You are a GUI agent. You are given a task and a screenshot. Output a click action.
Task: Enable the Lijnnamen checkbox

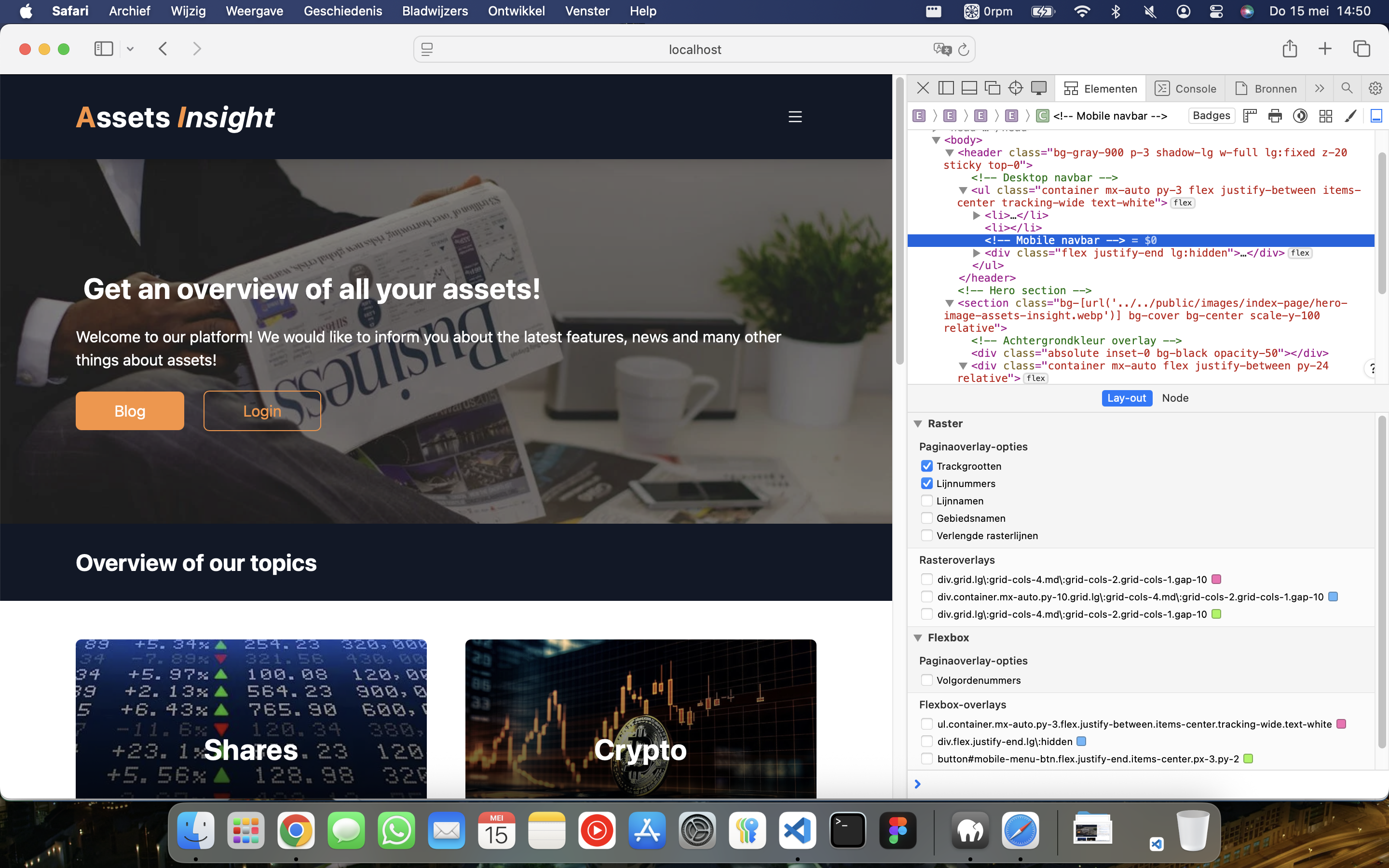pos(926,501)
